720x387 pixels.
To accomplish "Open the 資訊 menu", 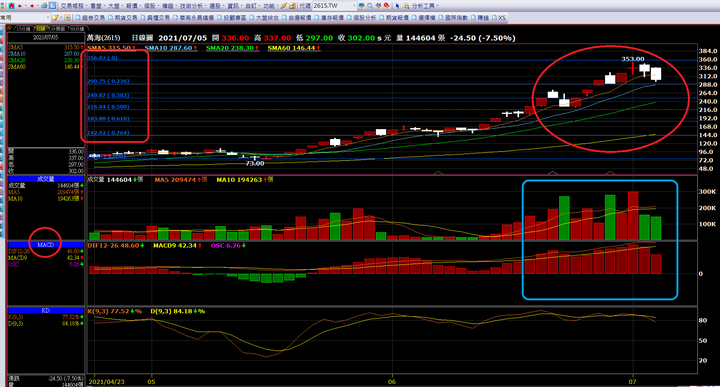I will pyautogui.click(x=233, y=6).
